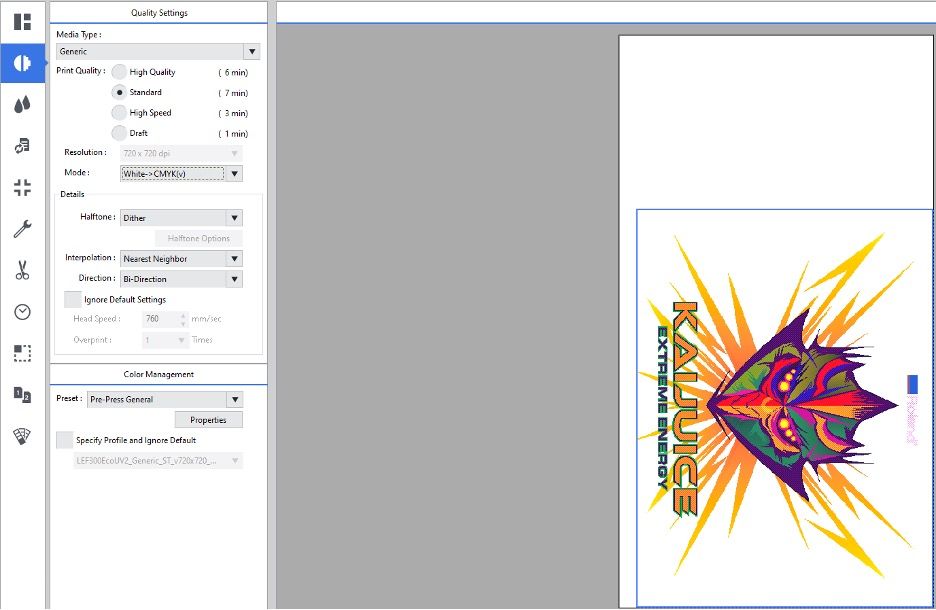Select Draft print quality

(x=120, y=134)
